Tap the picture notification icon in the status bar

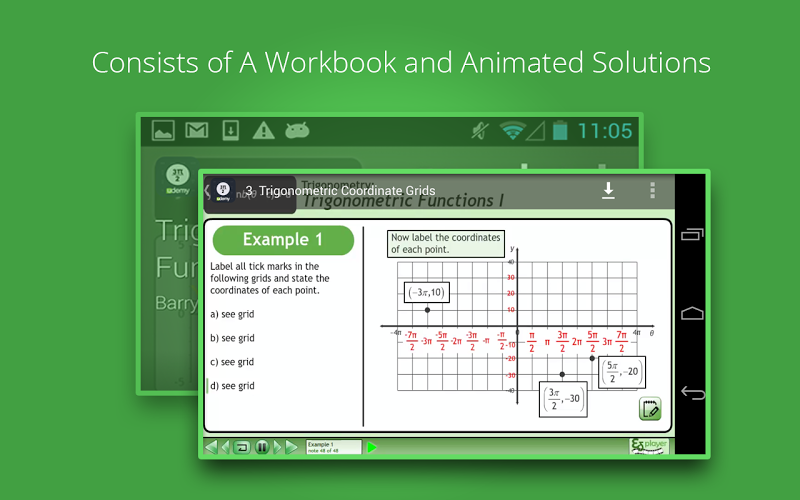click(x=163, y=131)
